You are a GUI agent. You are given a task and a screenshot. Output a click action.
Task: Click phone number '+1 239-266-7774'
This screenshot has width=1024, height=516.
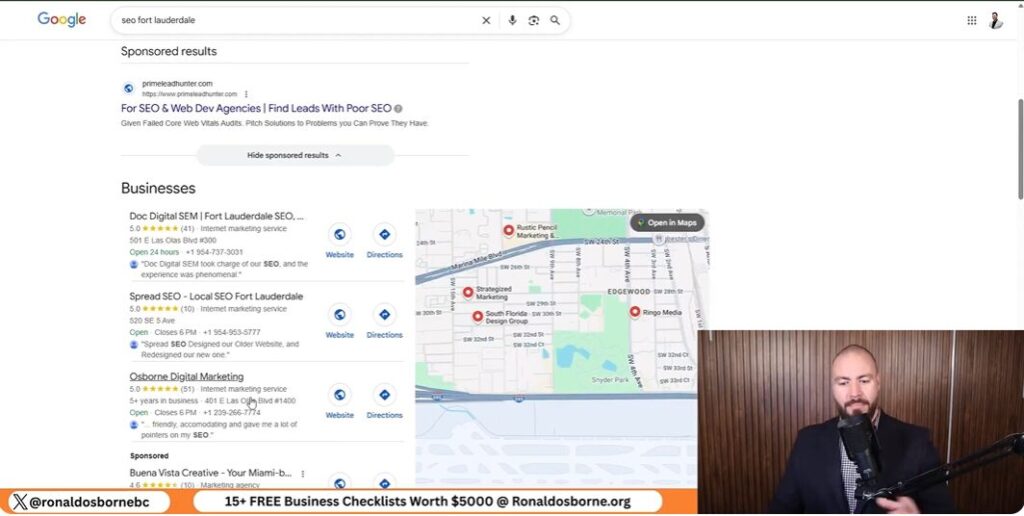pos(231,413)
